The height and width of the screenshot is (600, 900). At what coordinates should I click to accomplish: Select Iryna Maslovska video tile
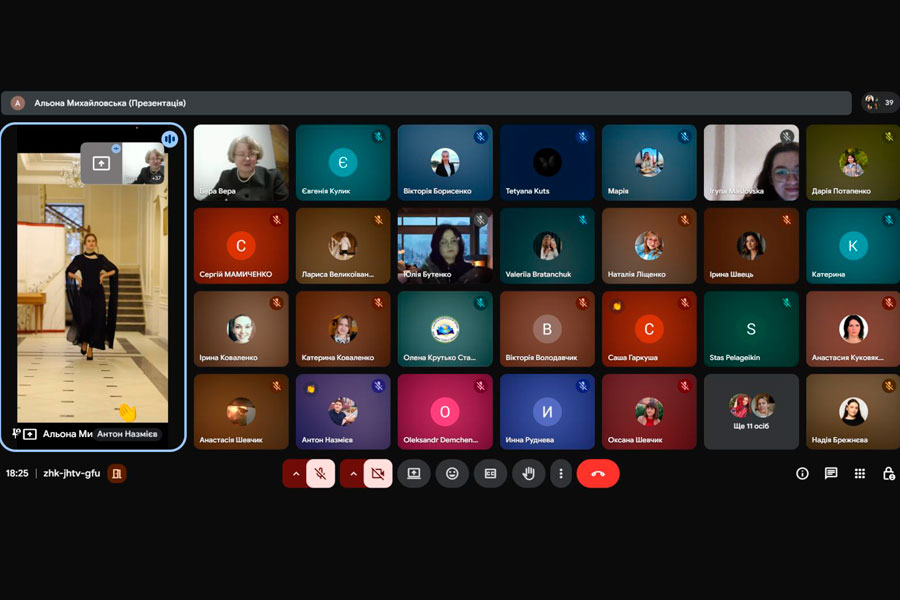click(x=751, y=162)
